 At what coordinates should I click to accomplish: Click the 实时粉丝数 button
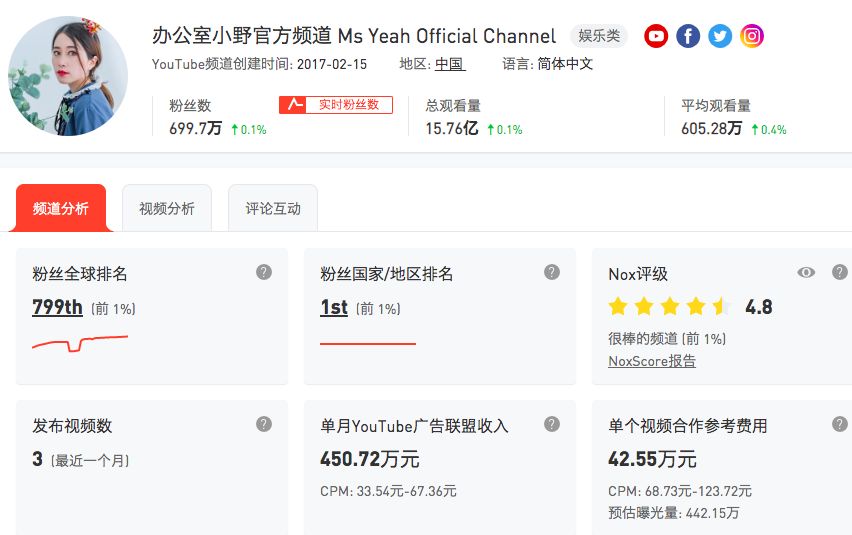336,105
